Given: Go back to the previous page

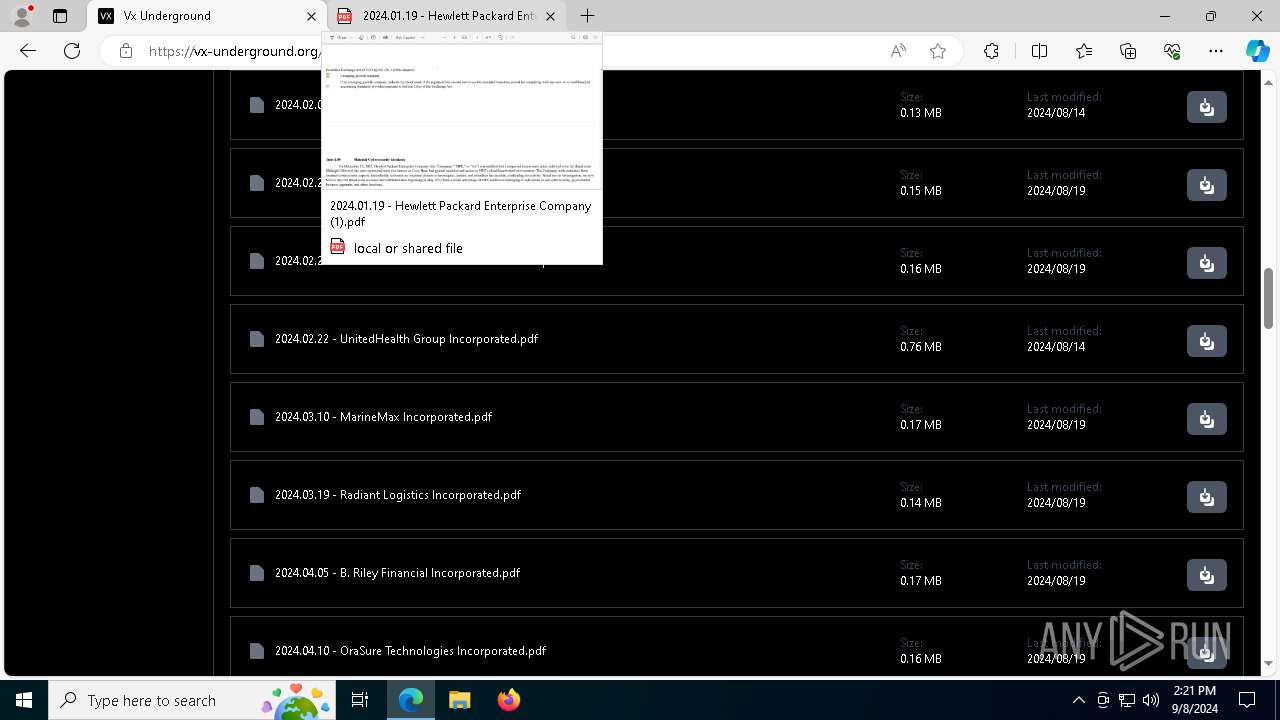Looking at the screenshot, I should pos(28,51).
